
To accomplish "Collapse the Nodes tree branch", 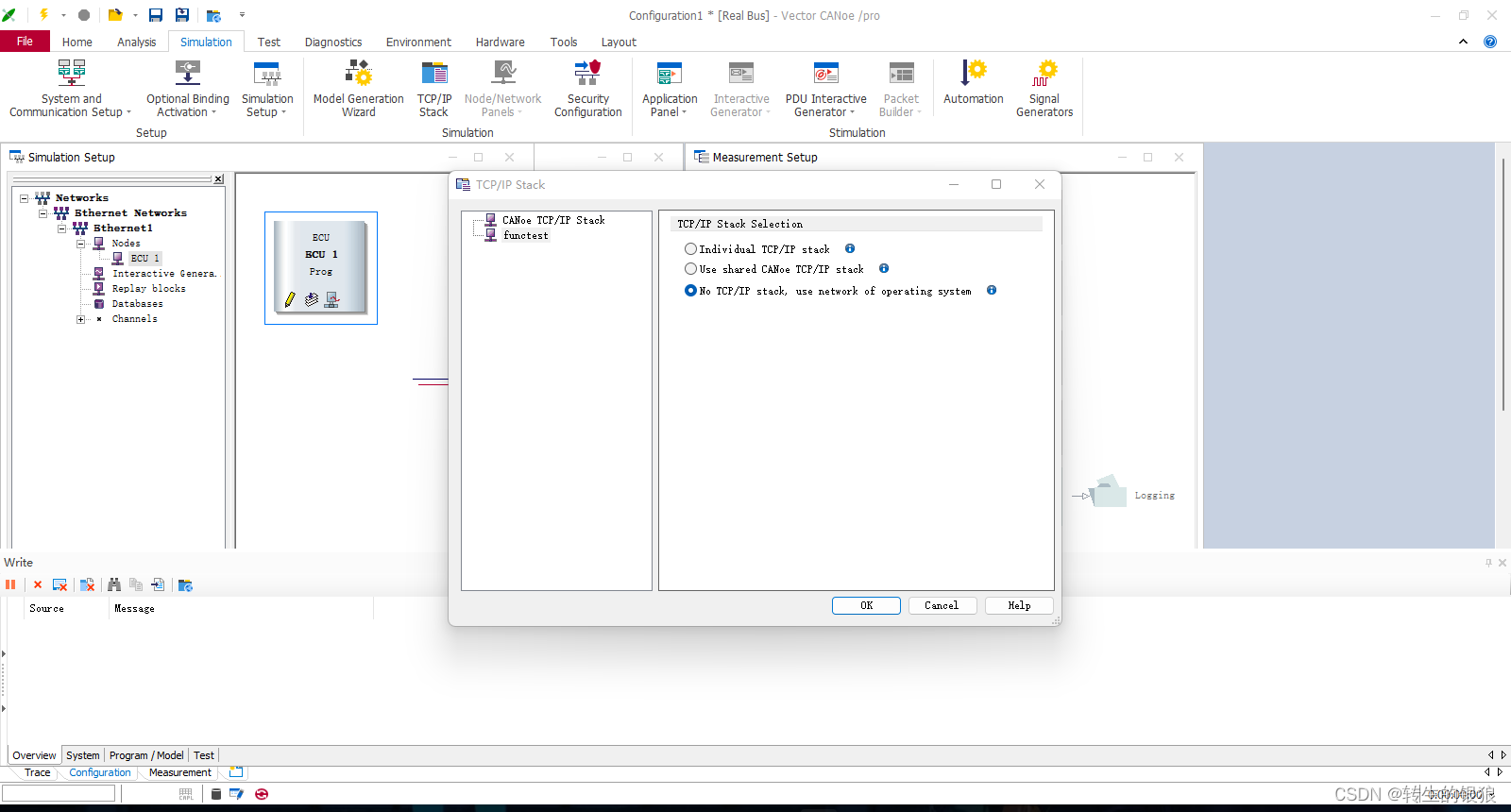I will coord(81,244).
